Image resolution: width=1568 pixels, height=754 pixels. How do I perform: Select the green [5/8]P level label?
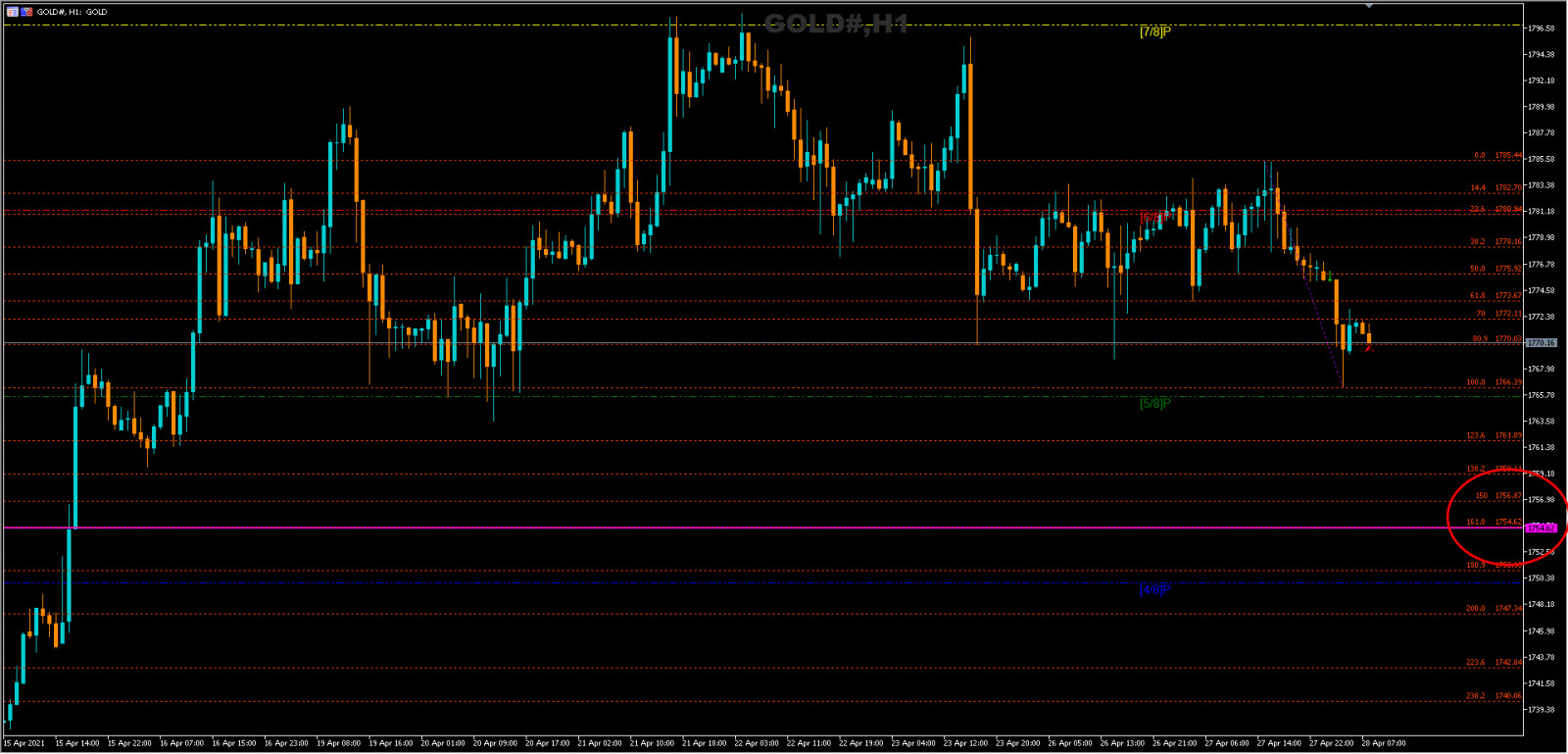(x=1154, y=403)
